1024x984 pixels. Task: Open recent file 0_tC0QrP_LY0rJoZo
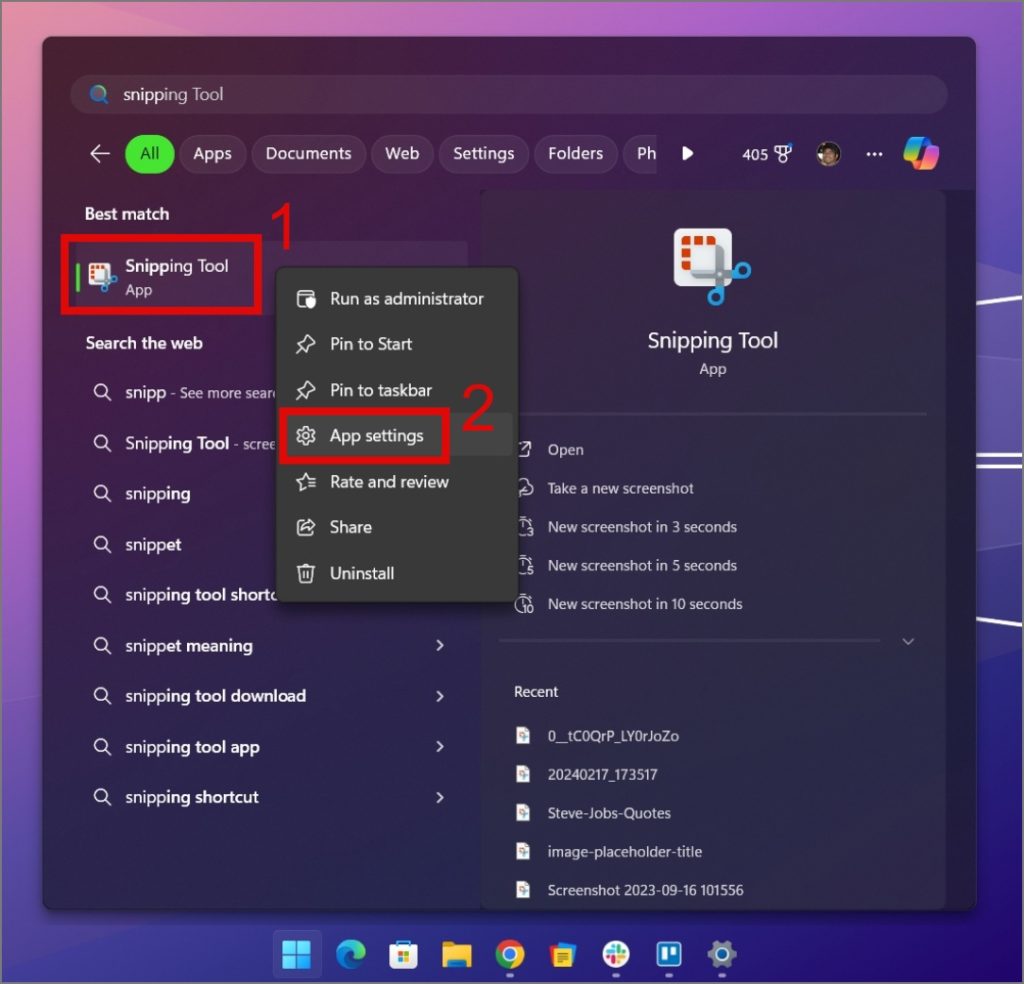coord(613,736)
